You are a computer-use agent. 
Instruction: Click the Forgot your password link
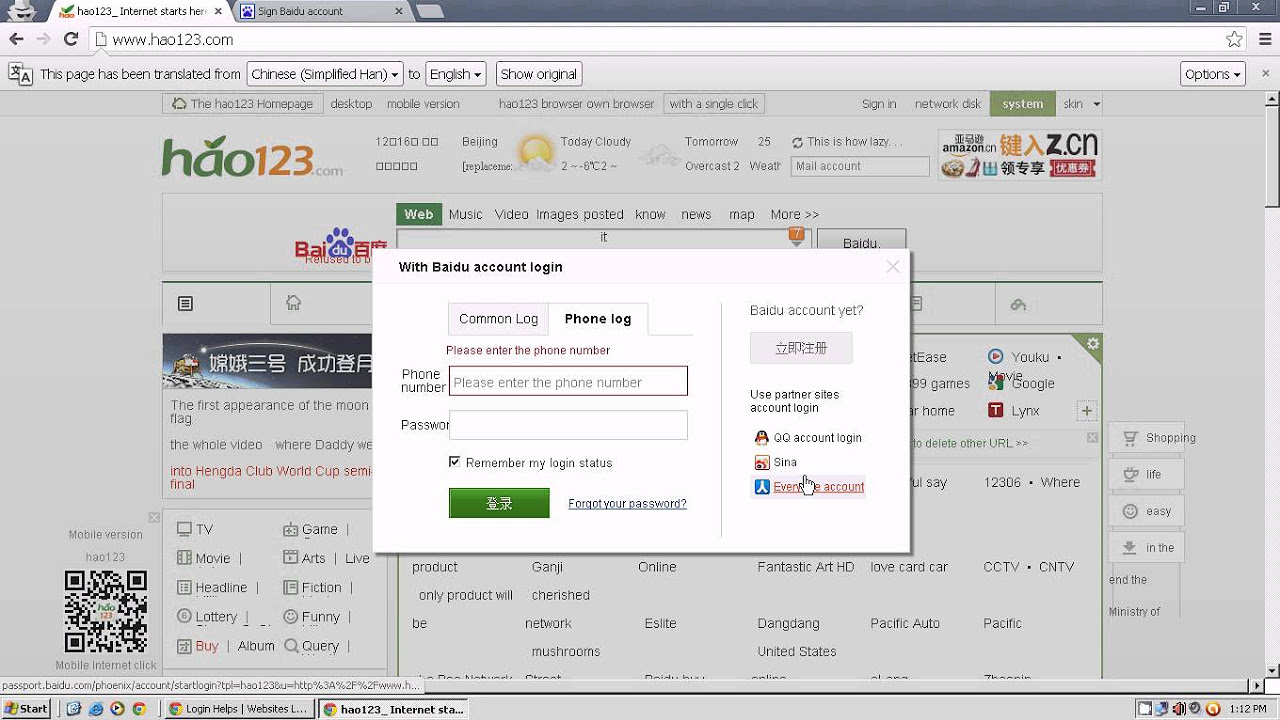[x=627, y=504]
